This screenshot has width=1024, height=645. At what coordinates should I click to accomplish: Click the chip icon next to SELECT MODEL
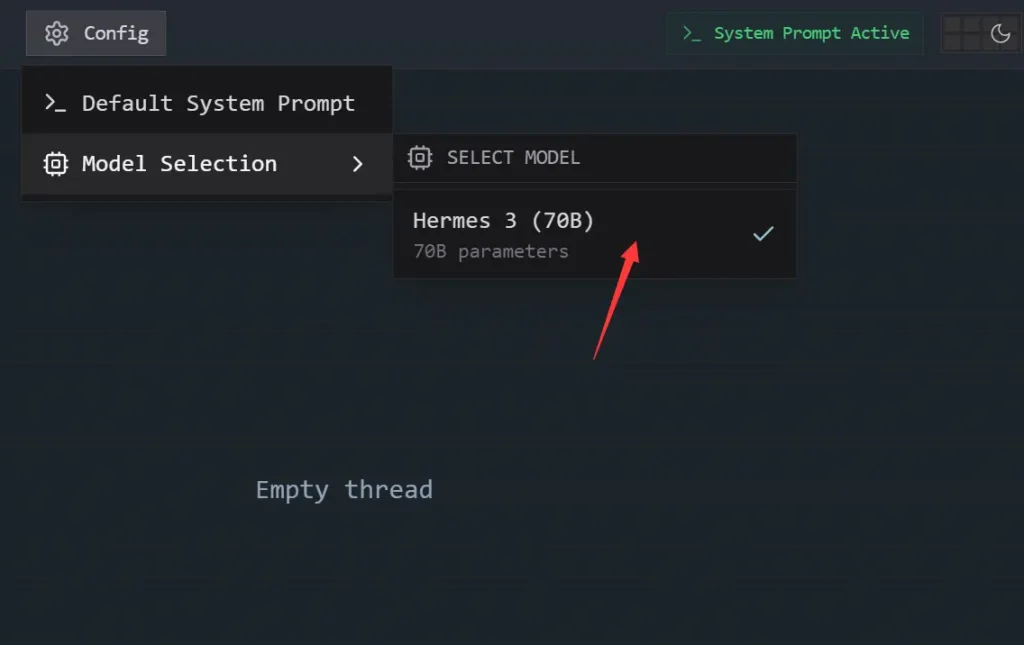(x=420, y=158)
